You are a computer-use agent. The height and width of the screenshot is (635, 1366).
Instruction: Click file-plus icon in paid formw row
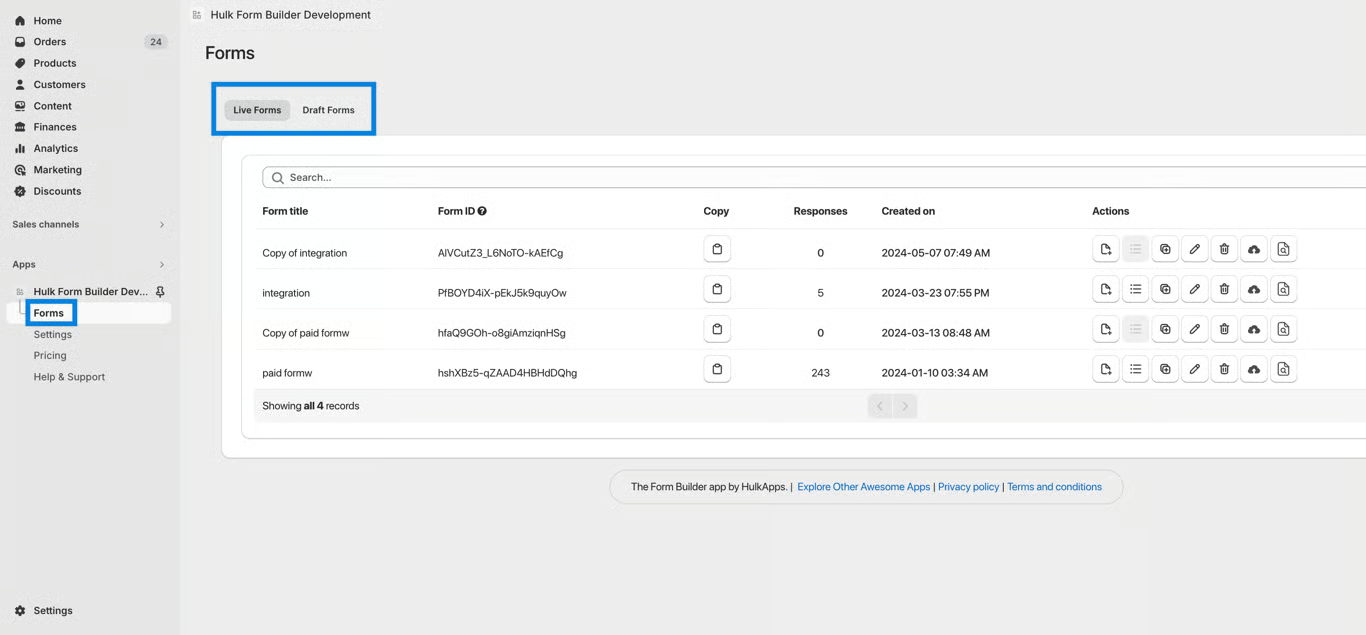[x=1106, y=369]
